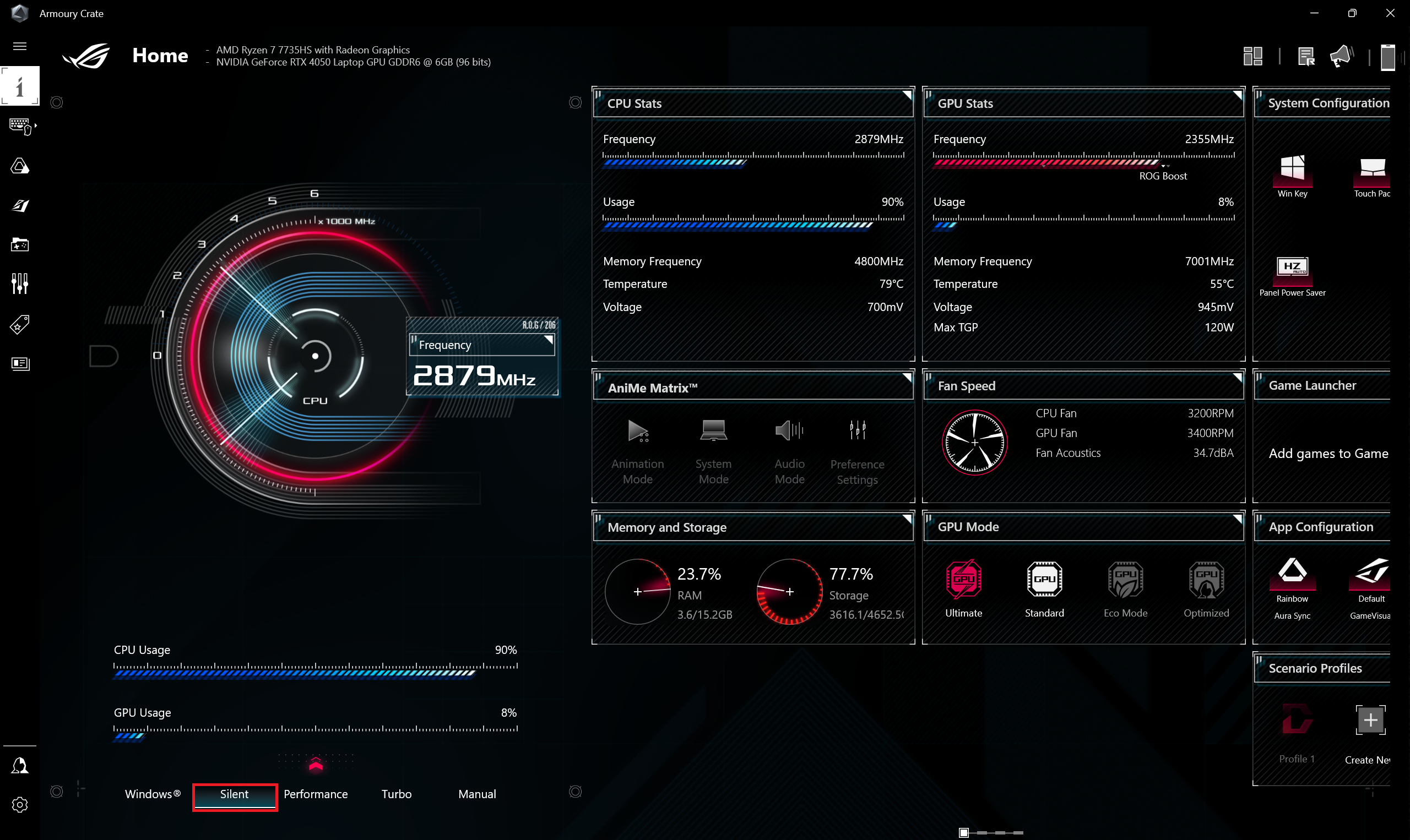Image resolution: width=1410 pixels, height=840 pixels.
Task: Toggle the Win Key setting
Action: pos(1292,176)
